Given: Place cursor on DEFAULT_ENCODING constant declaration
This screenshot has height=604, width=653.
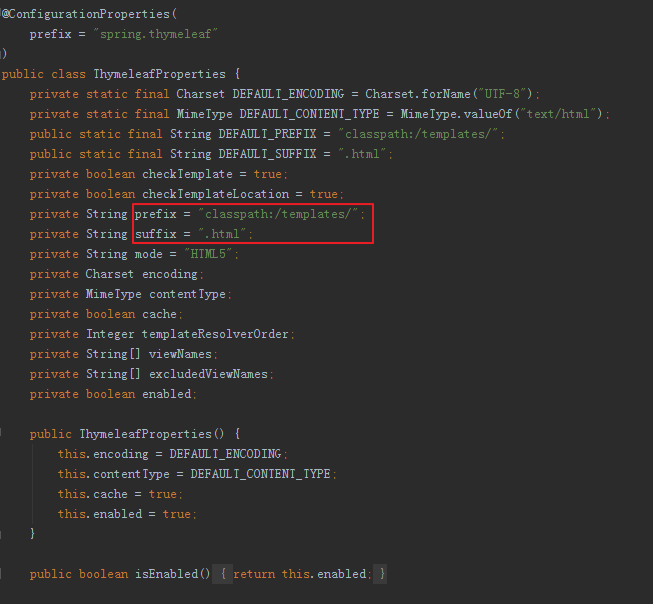Looking at the screenshot, I should pyautogui.click(x=288, y=94).
